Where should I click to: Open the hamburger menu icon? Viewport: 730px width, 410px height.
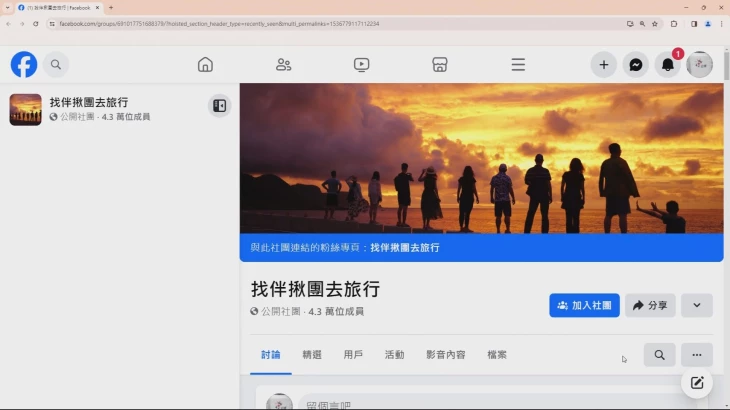pyautogui.click(x=518, y=64)
